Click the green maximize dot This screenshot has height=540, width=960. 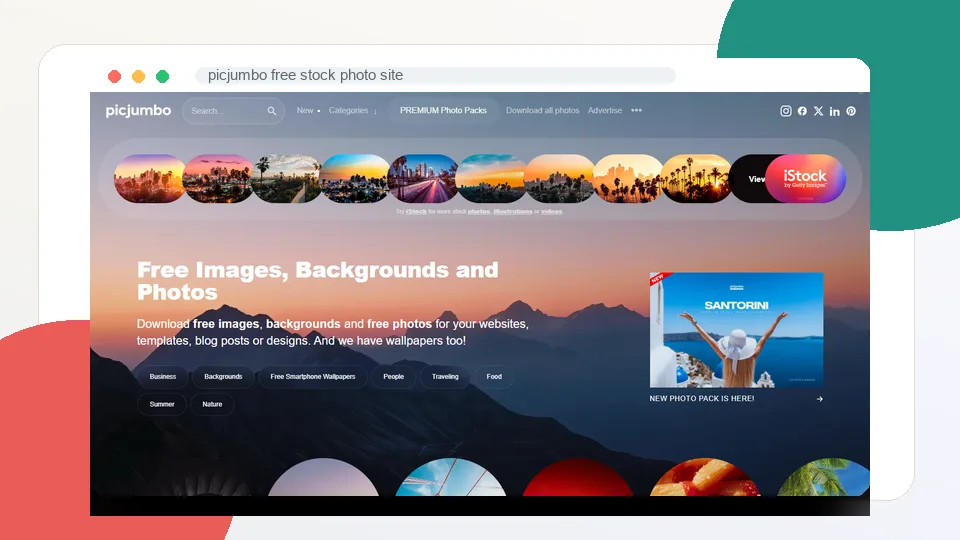[x=162, y=76]
